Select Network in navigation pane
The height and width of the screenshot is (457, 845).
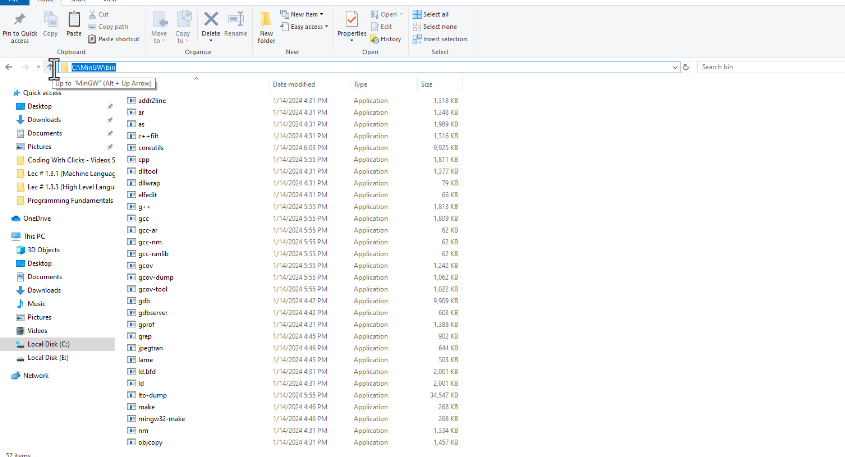tap(36, 375)
